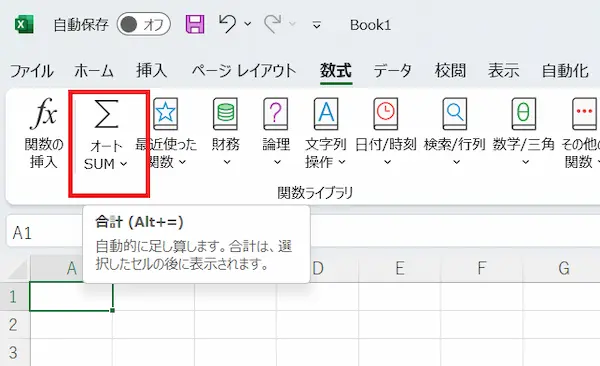Image resolution: width=600 pixels, height=366 pixels.
Task: Open the ファイル menu
Action: point(32,71)
